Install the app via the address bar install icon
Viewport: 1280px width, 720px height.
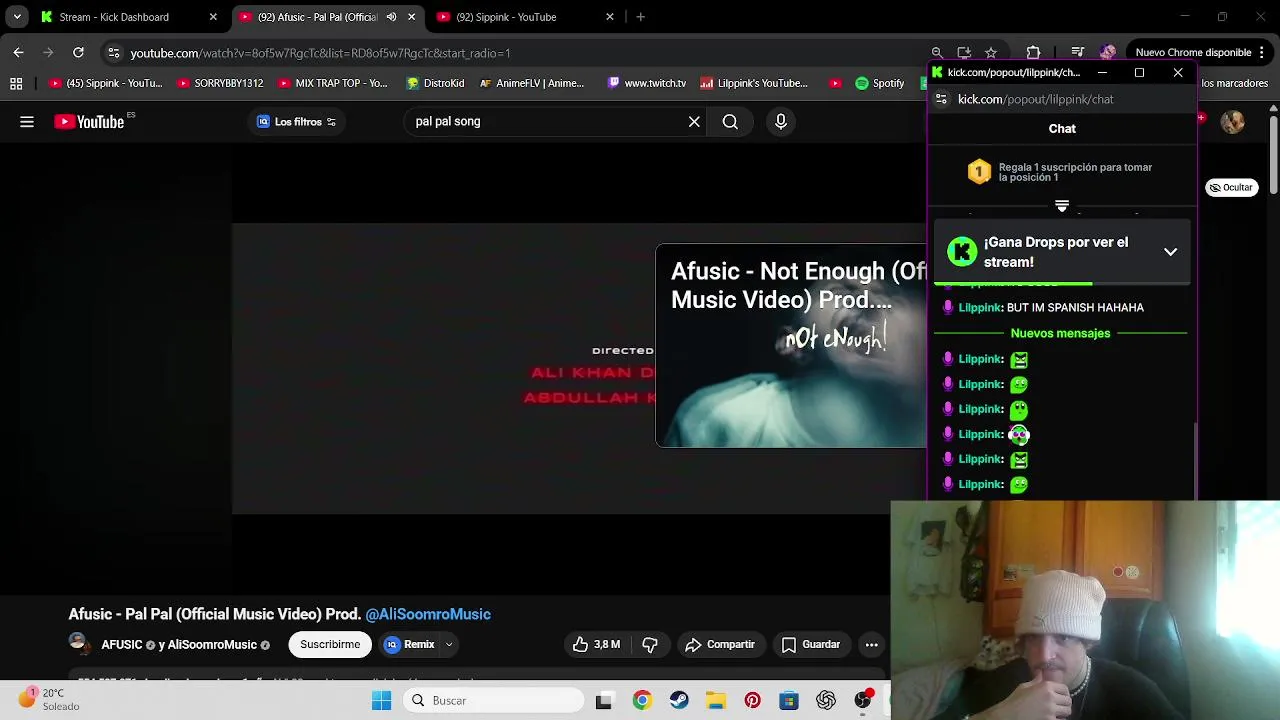pos(964,53)
